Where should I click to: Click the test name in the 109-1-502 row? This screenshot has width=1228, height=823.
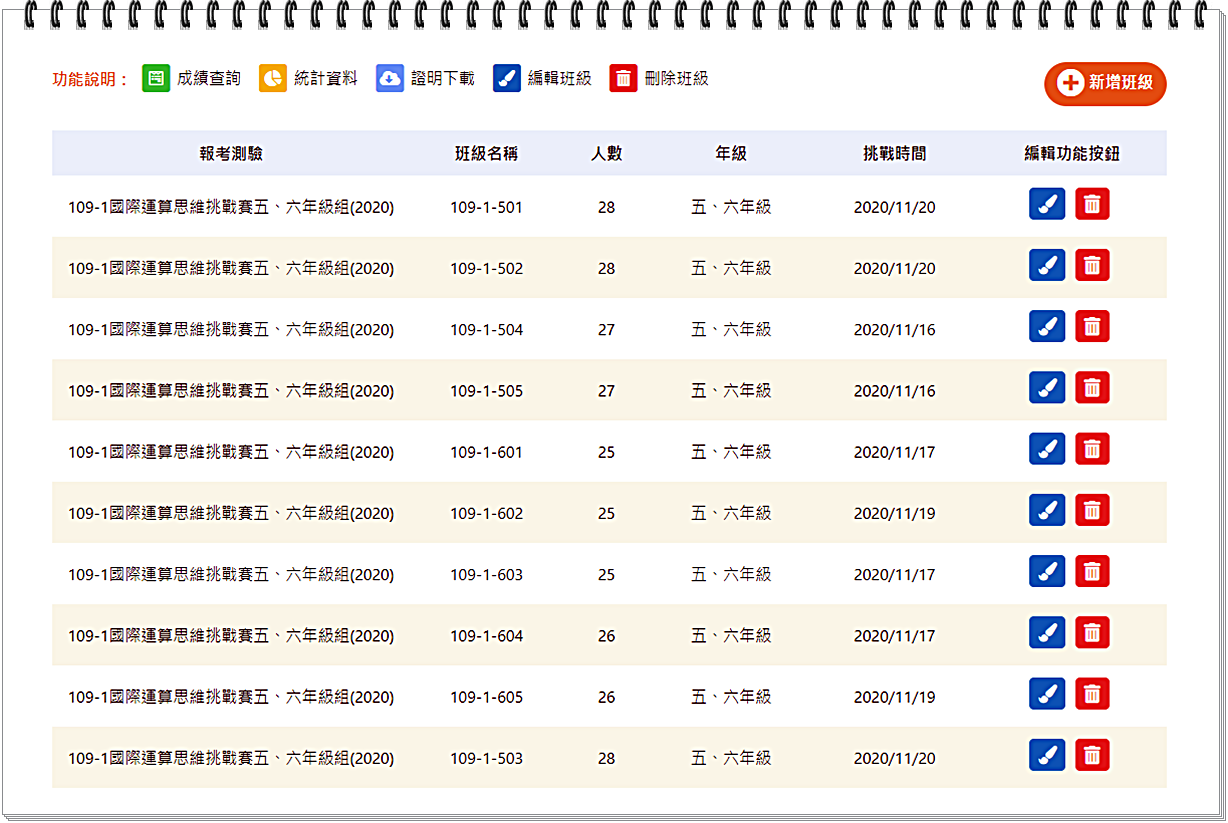click(231, 269)
